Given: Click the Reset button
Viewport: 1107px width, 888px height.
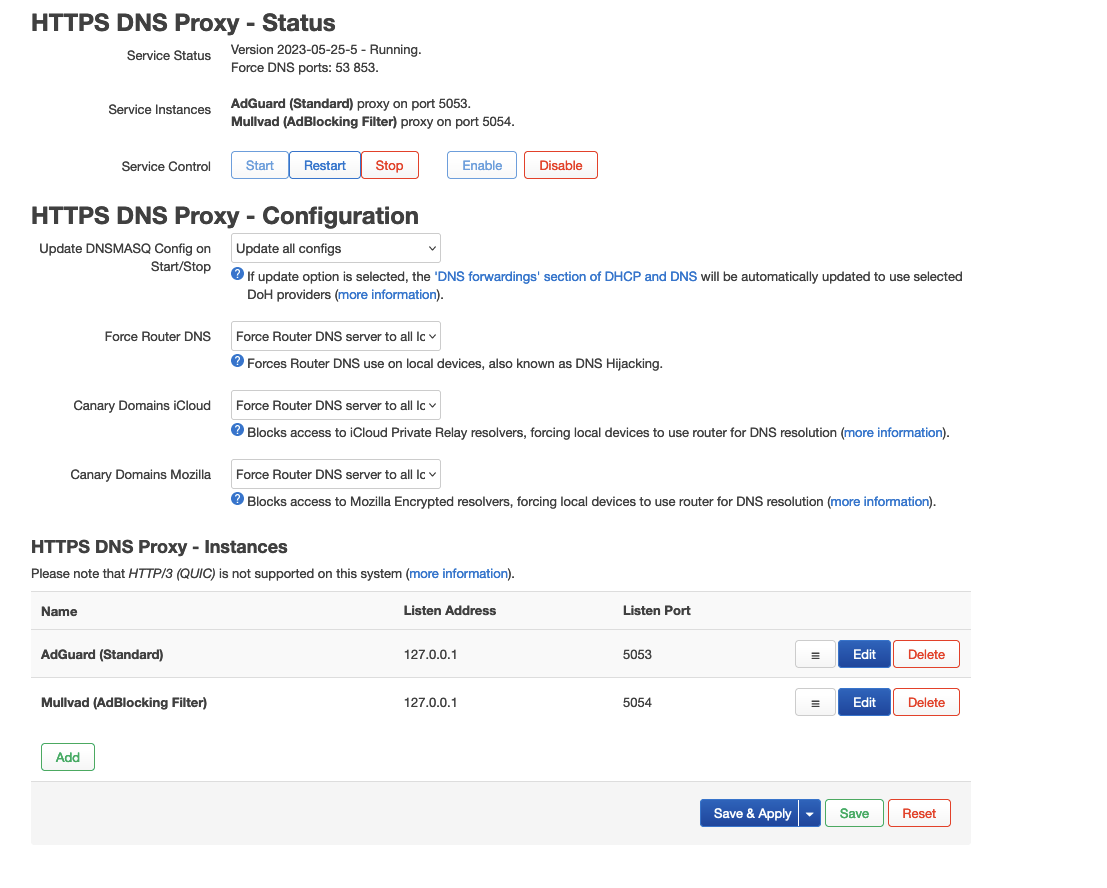Looking at the screenshot, I should point(919,813).
